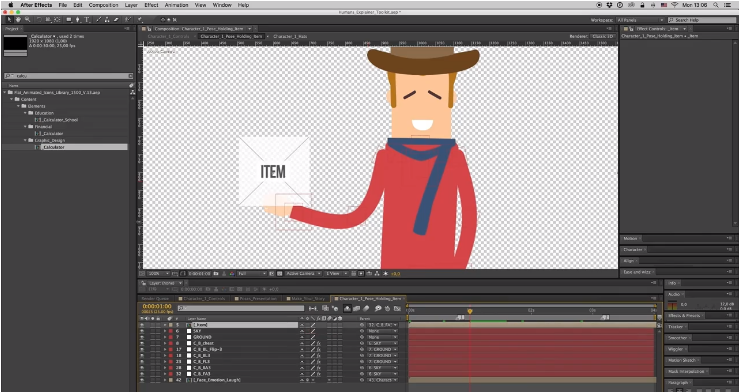Click the Fast Previews icon in viewer
Screen dimensions: 739x392
[361, 273]
